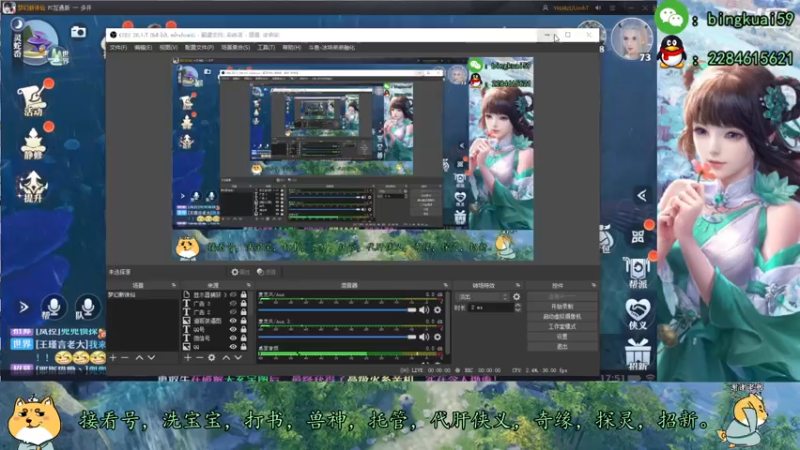Toggle visibility eye of 微信号 source
Screen dimensions: 800x450
click(233, 338)
